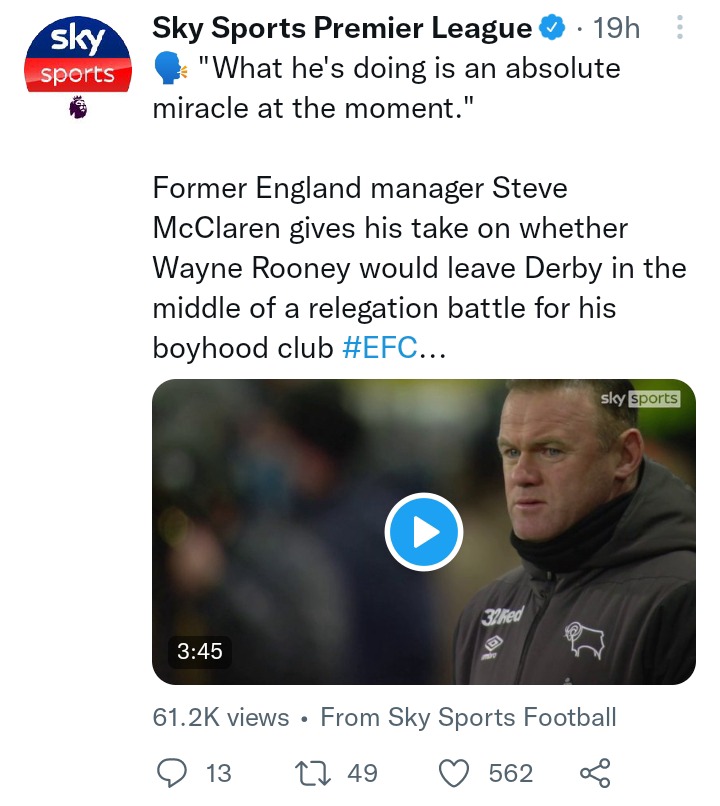The image size is (720, 806).
Task: Click the reply speech bubble icon
Action: click(171, 773)
